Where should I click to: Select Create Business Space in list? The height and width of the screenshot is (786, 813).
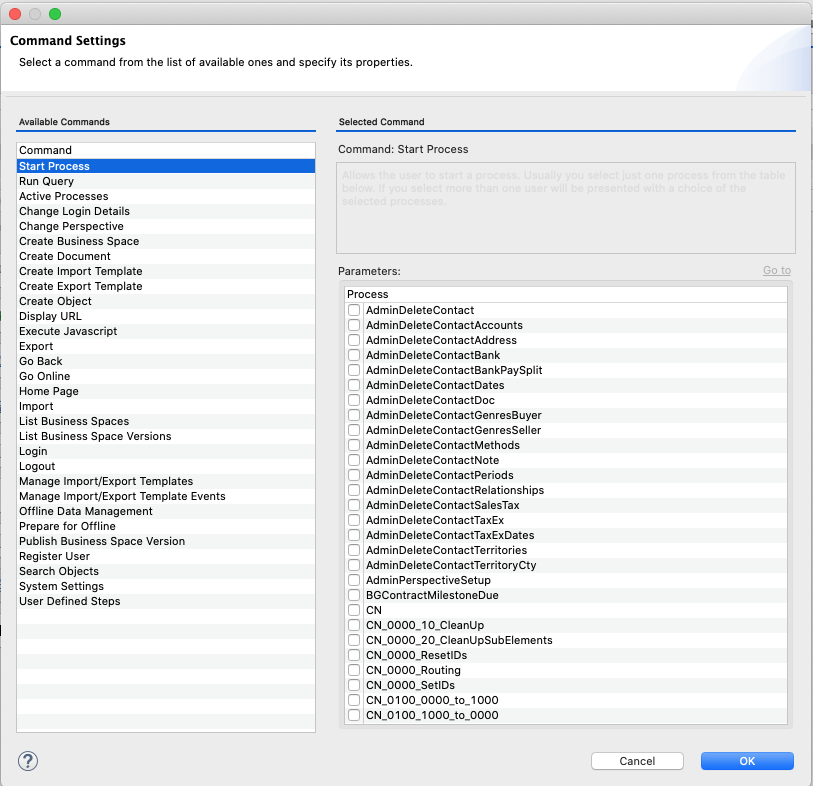click(x=166, y=242)
